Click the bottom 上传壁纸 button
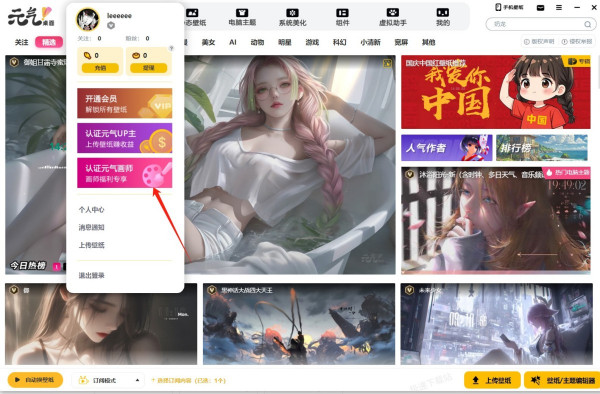This screenshot has width=600, height=394. point(492,380)
